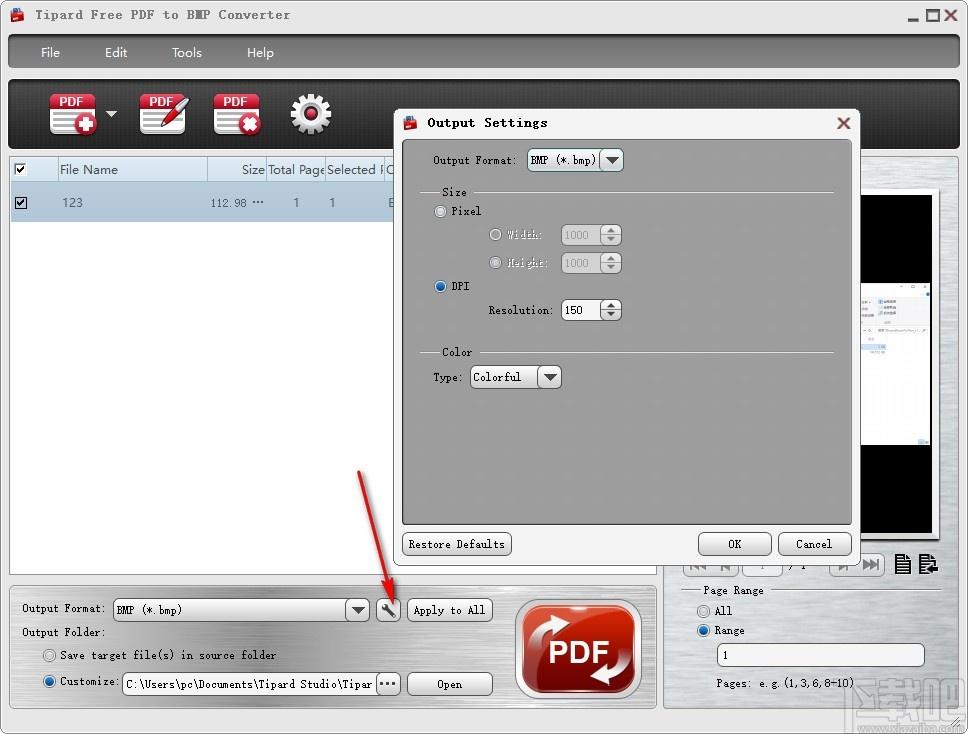
Task: Click the Open output folder button
Action: coord(449,684)
